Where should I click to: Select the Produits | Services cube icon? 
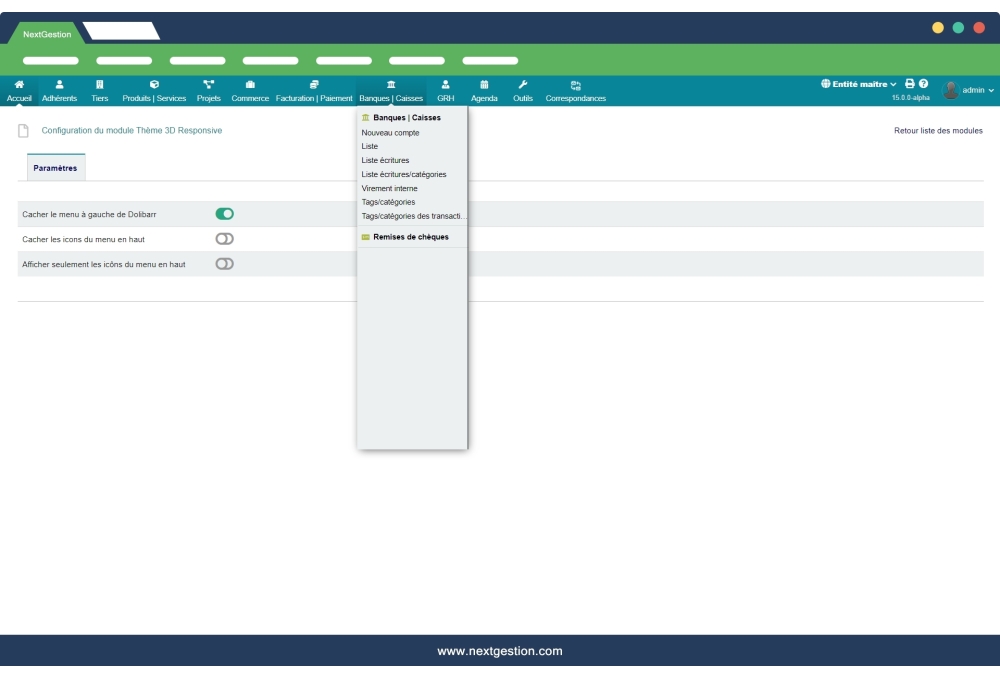pos(154,85)
